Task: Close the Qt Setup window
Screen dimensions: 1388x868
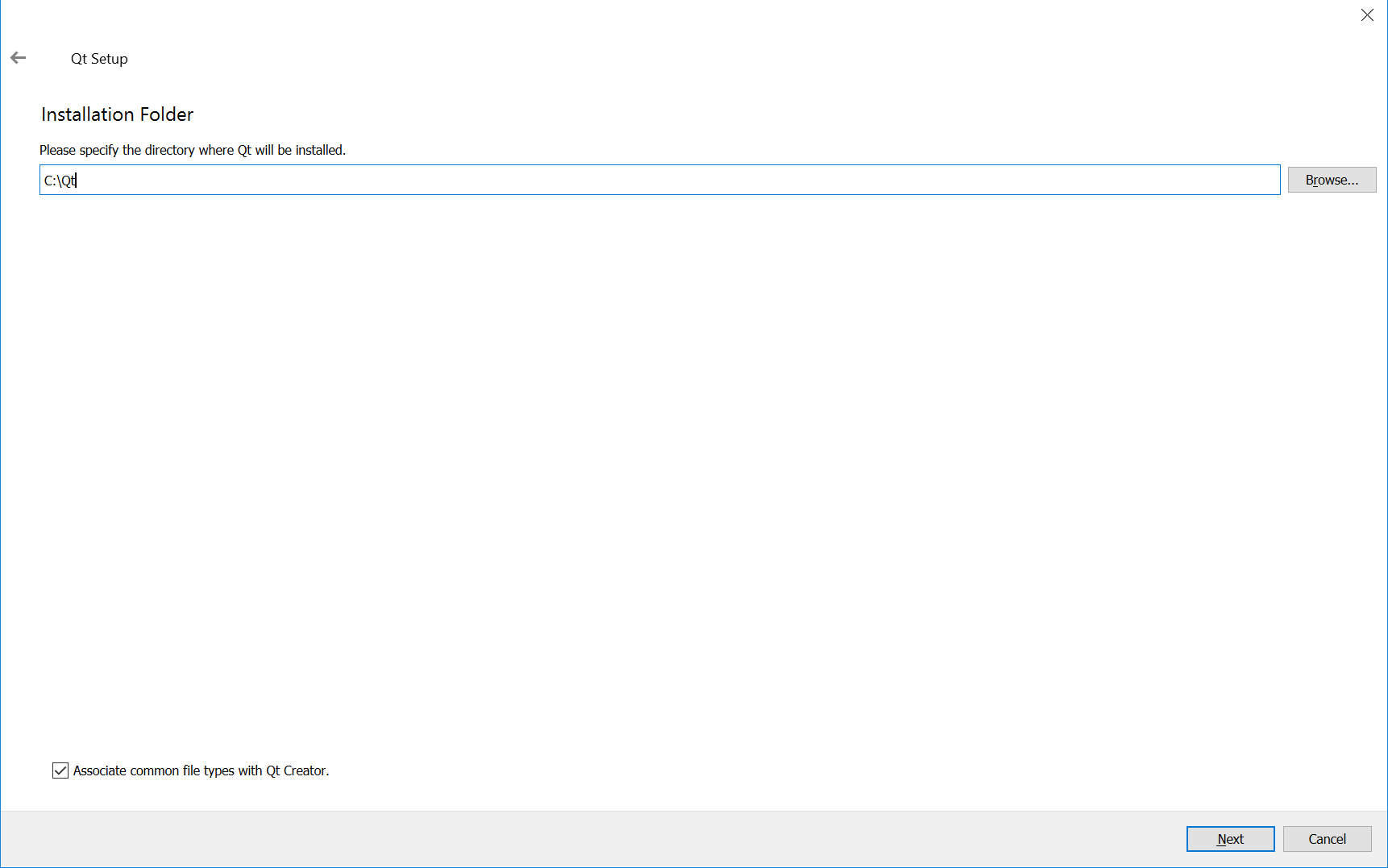Action: (1367, 15)
